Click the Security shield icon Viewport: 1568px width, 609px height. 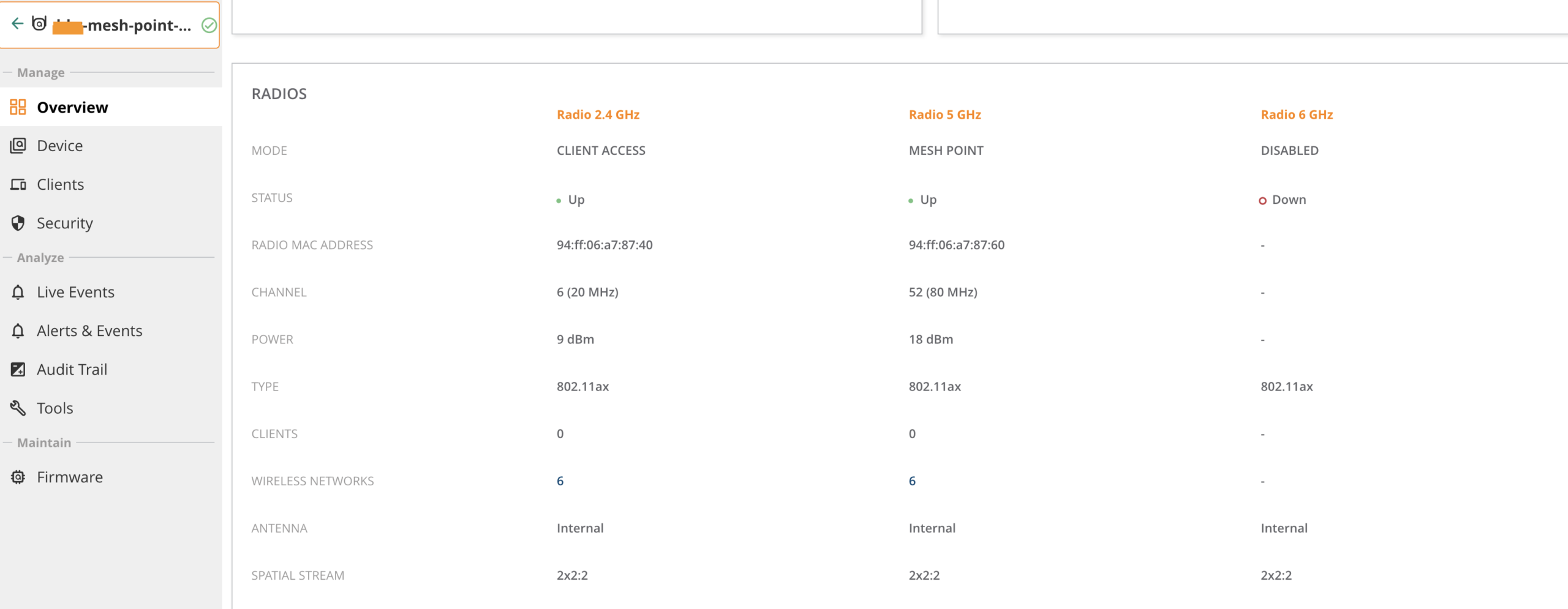pos(18,223)
